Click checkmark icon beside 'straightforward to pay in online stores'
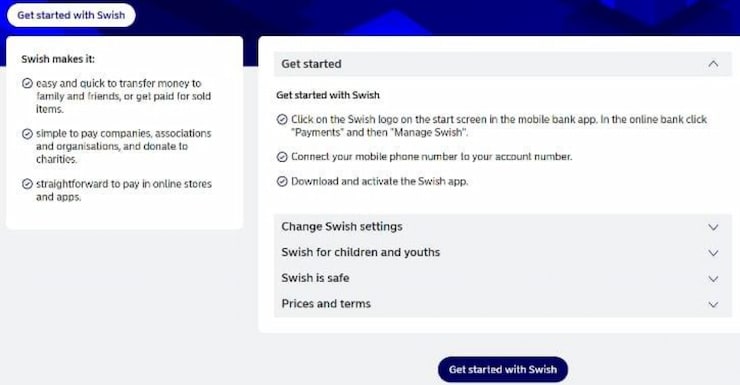The width and height of the screenshot is (740, 385). 27,184
